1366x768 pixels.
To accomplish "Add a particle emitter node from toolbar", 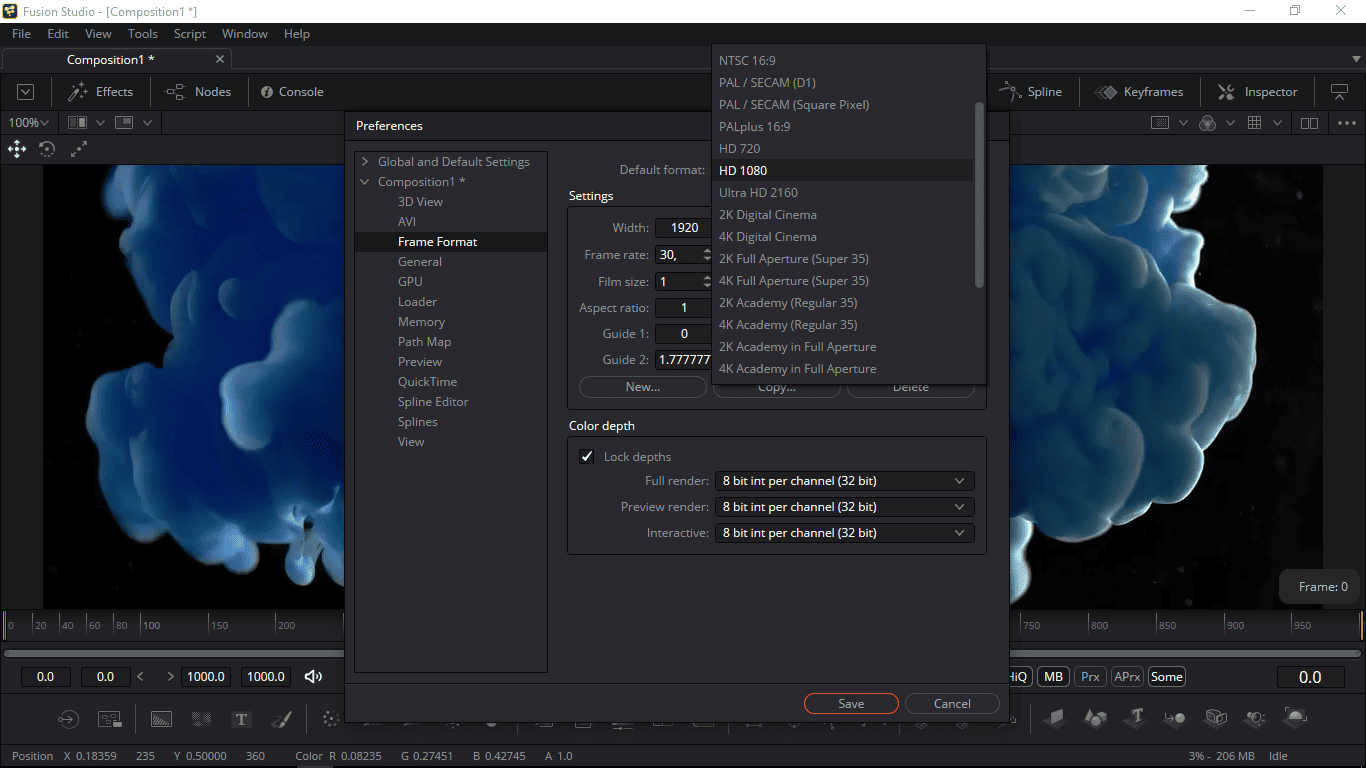I will click(331, 719).
